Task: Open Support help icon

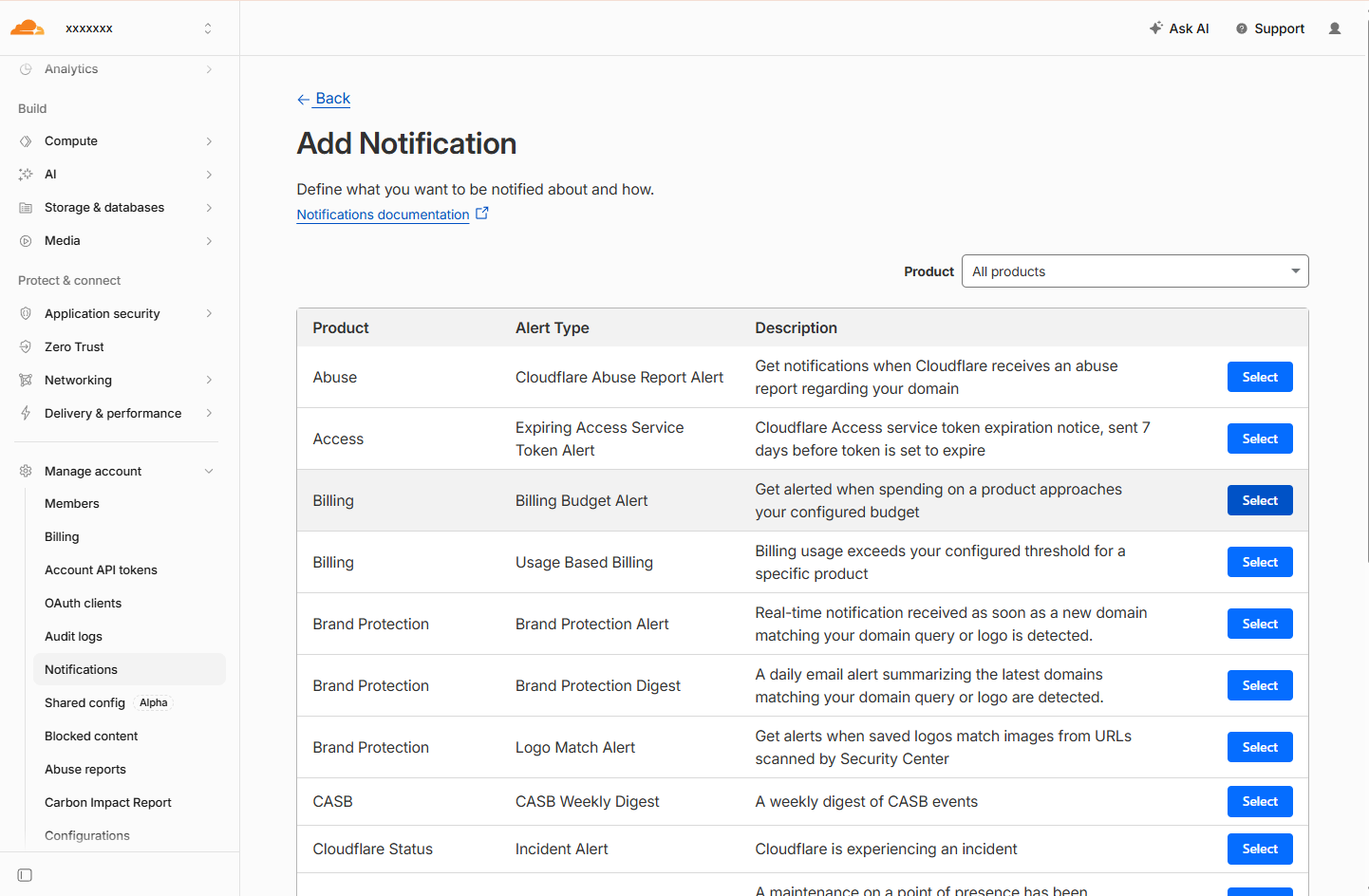Action: (1241, 28)
